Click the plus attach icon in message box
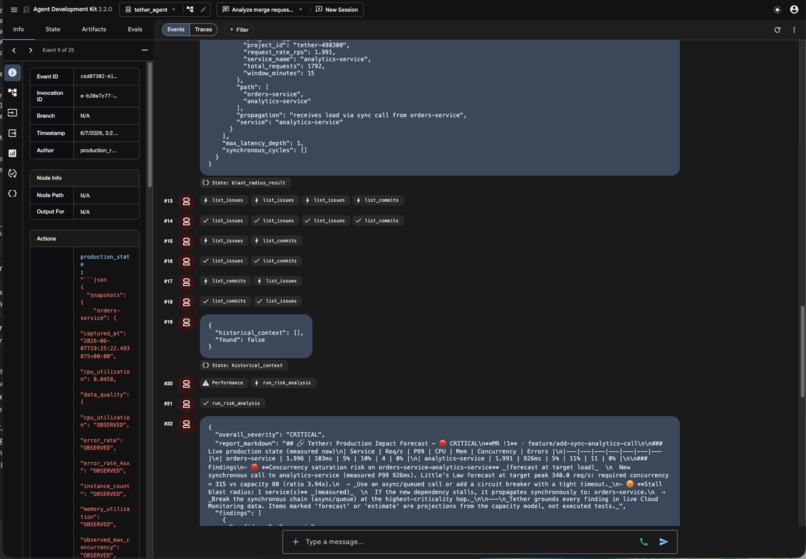Image resolution: width=806 pixels, height=559 pixels. tap(296, 542)
